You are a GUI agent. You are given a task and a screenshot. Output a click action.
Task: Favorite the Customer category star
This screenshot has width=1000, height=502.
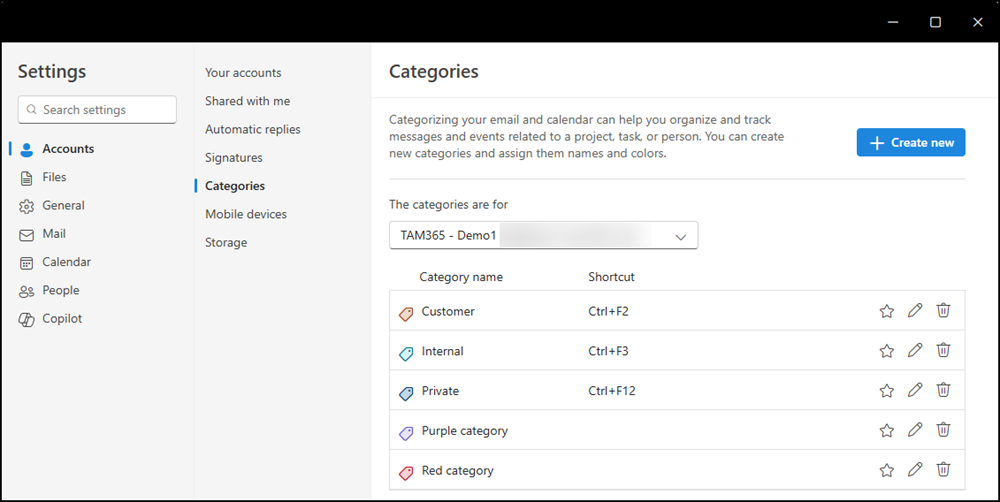[886, 311]
